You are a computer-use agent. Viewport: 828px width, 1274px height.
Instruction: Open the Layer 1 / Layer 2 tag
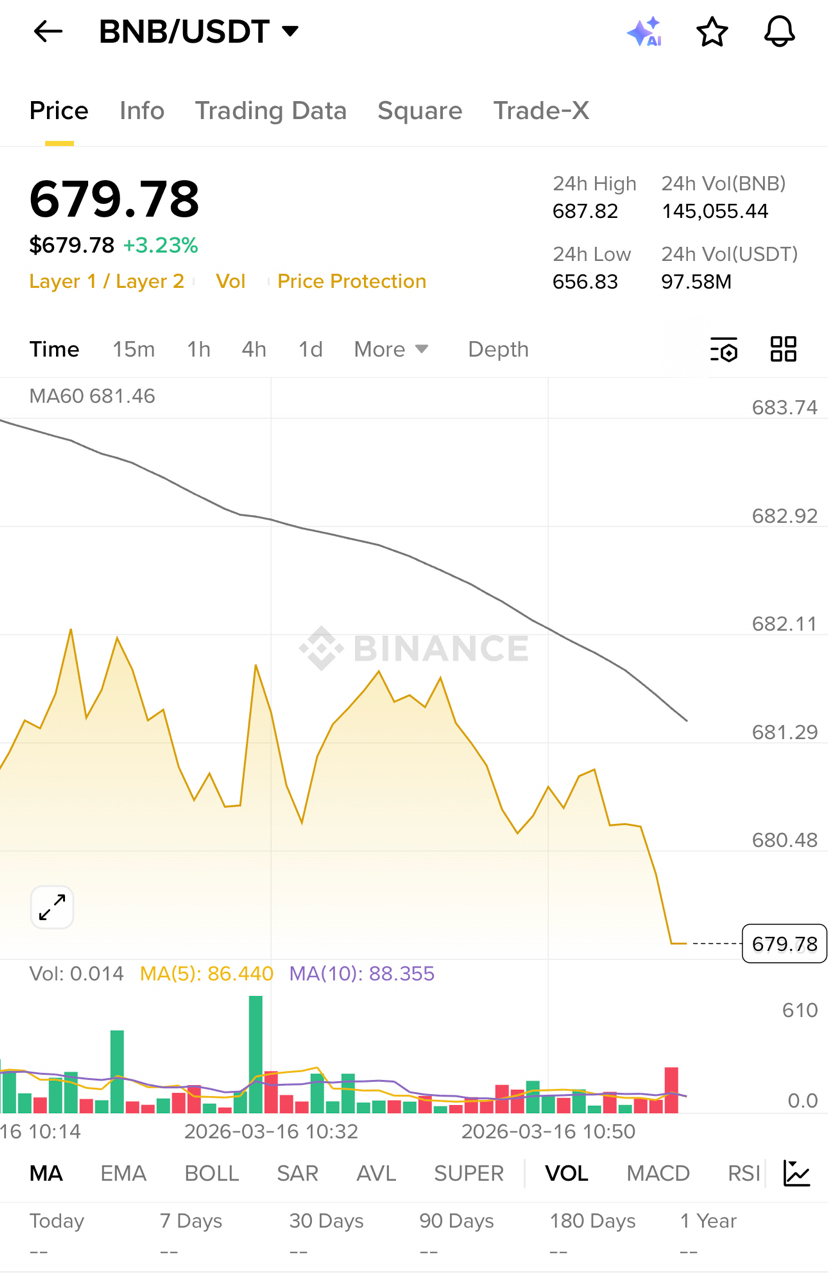click(107, 281)
